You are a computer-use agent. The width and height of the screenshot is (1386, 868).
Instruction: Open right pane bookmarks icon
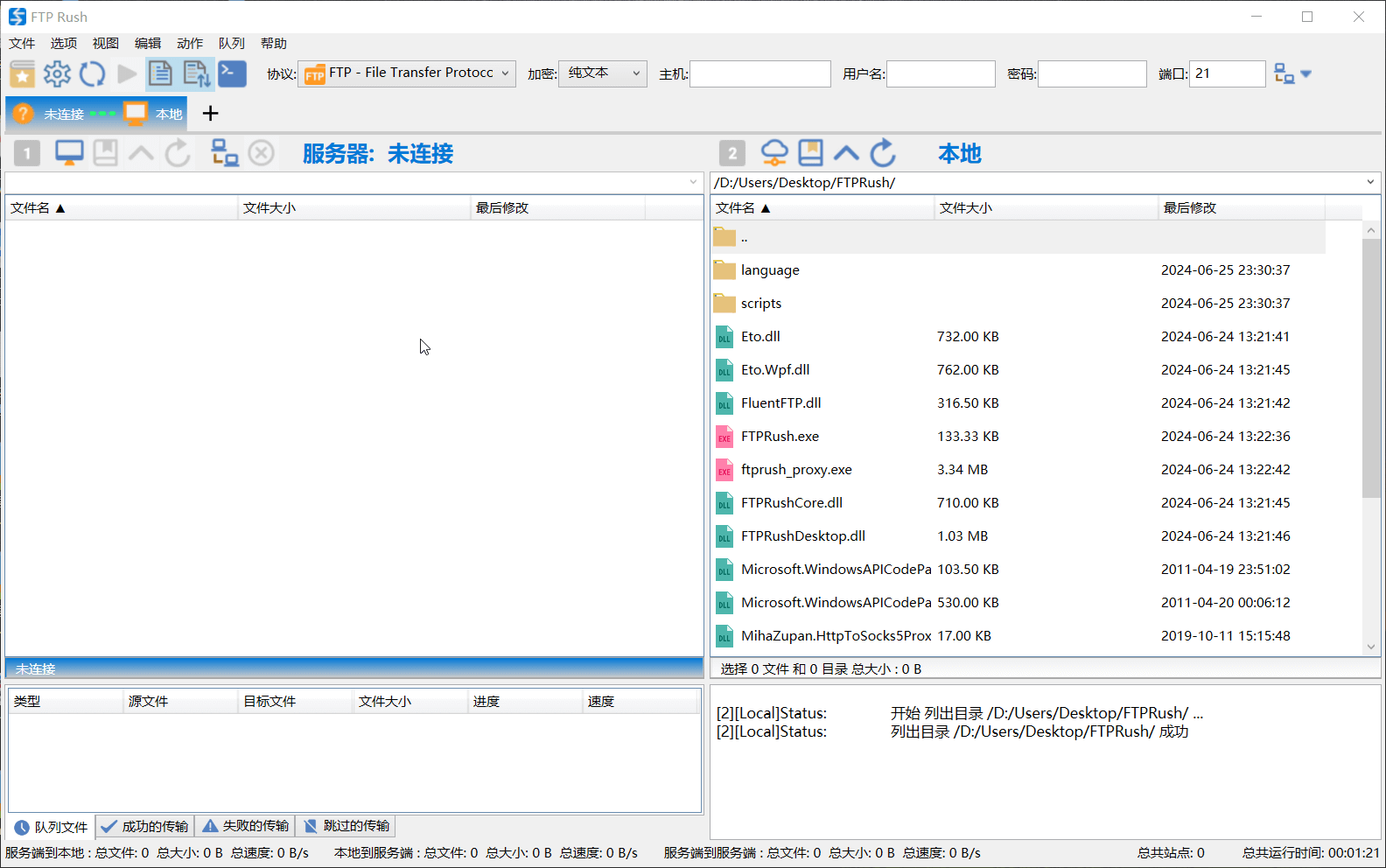pos(810,153)
